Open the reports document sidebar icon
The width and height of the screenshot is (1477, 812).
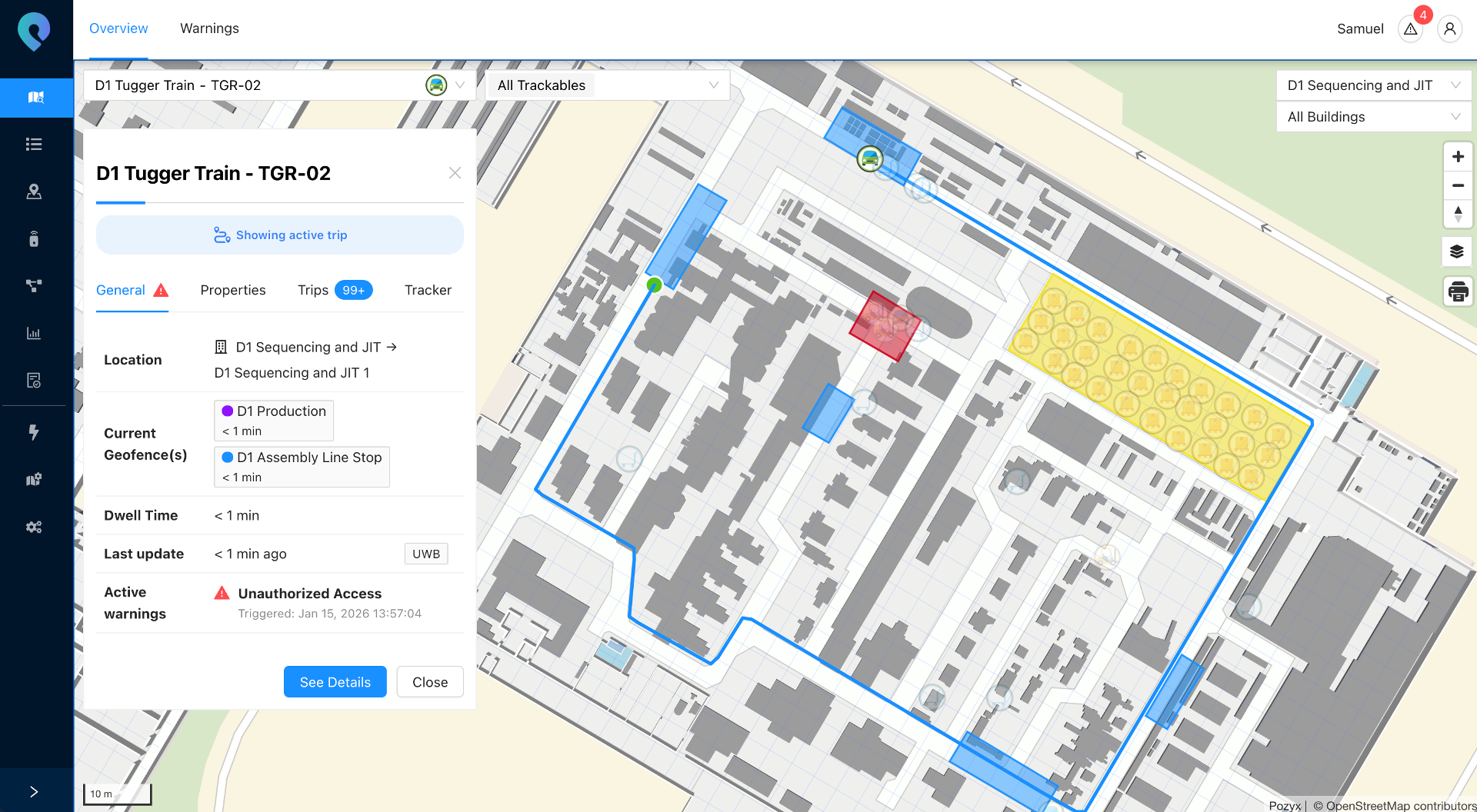(34, 381)
